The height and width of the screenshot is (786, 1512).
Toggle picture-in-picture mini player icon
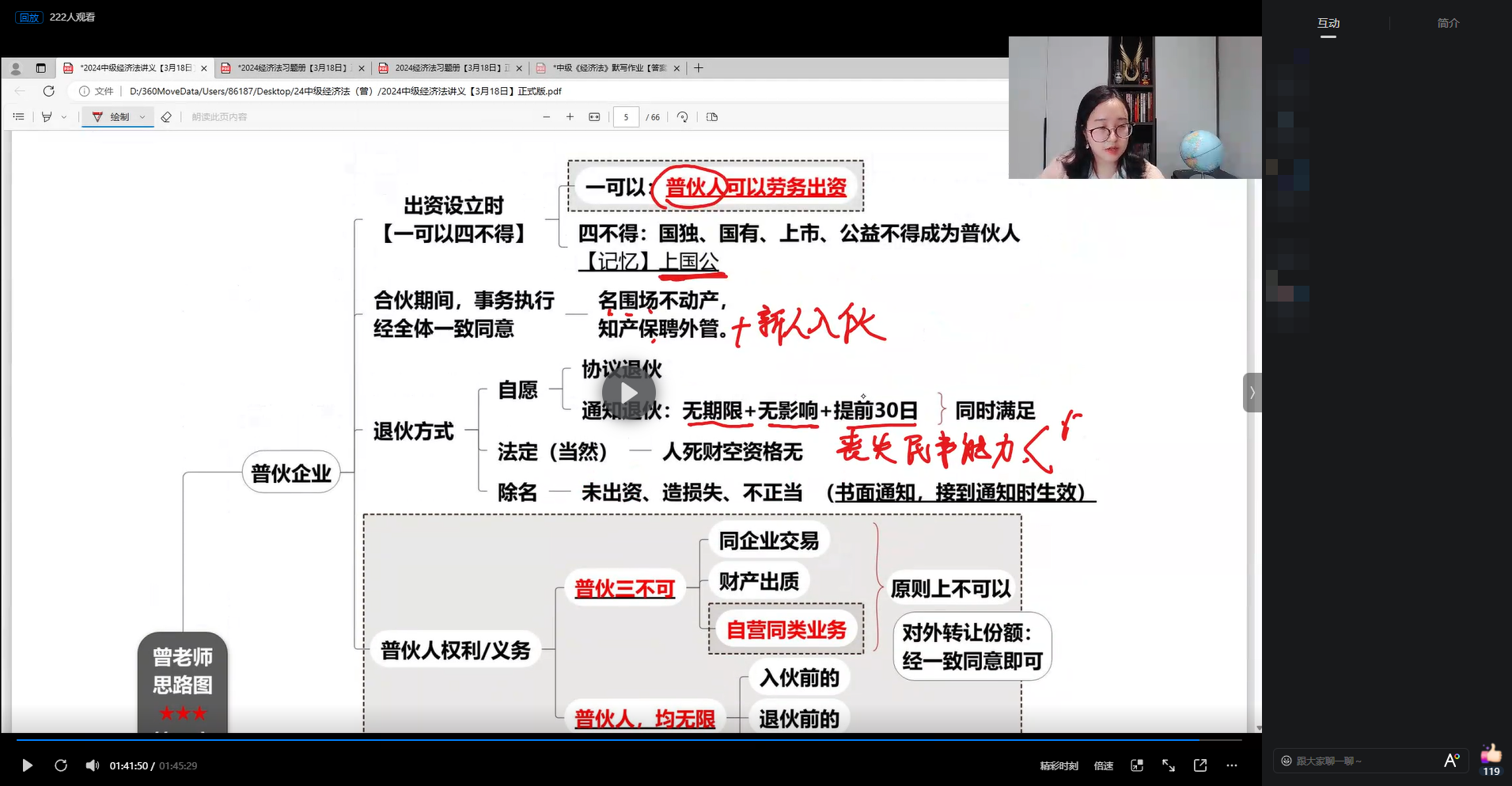pyautogui.click(x=1137, y=765)
